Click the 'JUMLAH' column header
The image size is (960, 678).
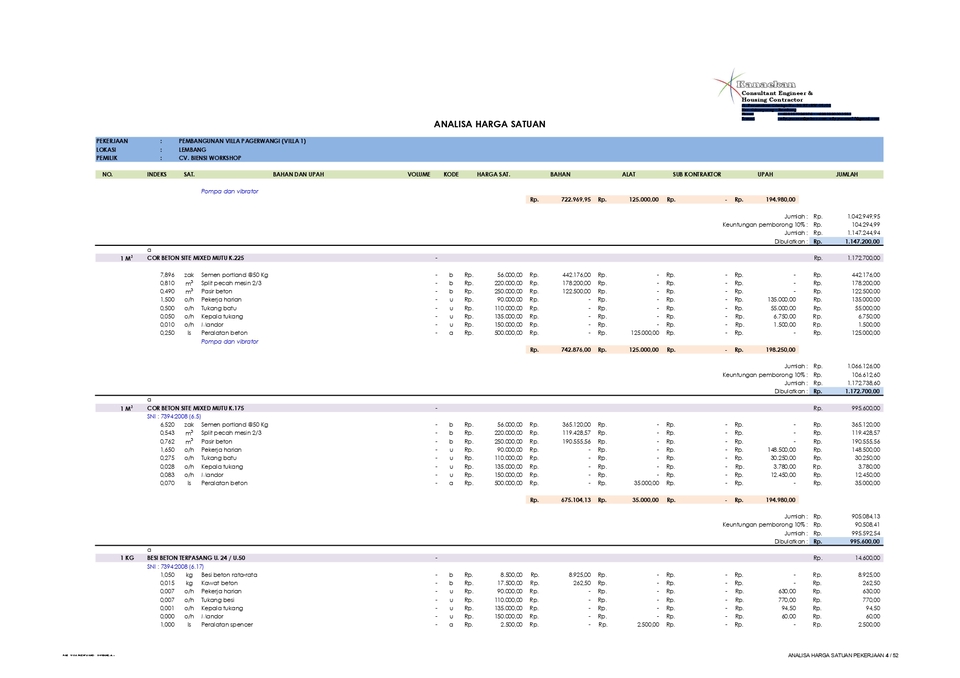click(x=847, y=175)
